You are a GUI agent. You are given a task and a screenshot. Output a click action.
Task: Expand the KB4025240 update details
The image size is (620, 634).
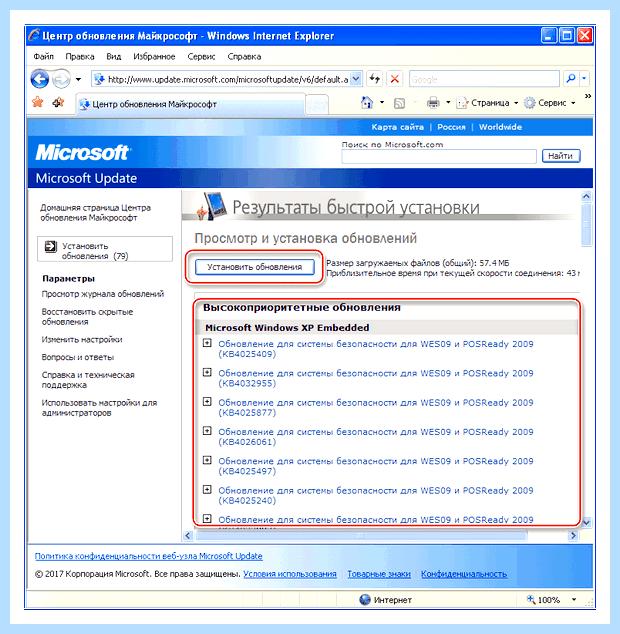point(207,490)
